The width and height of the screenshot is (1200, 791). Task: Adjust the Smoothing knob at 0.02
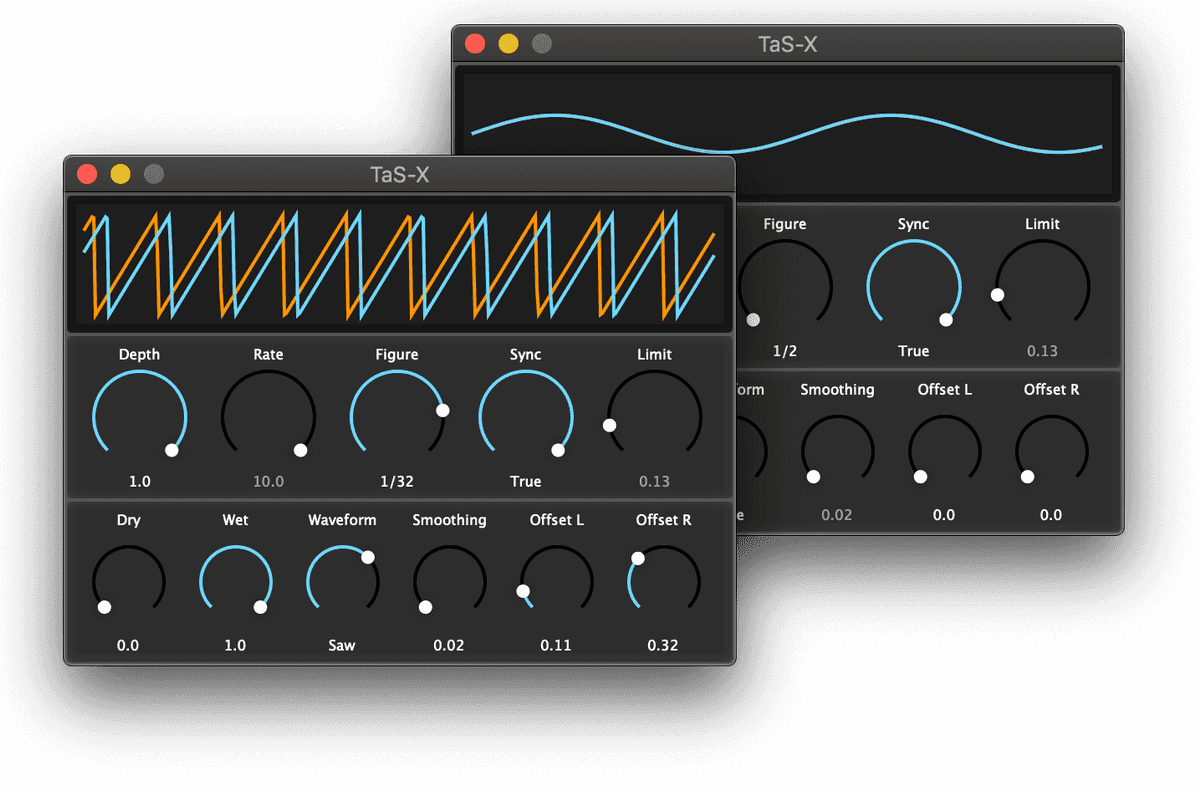449,580
